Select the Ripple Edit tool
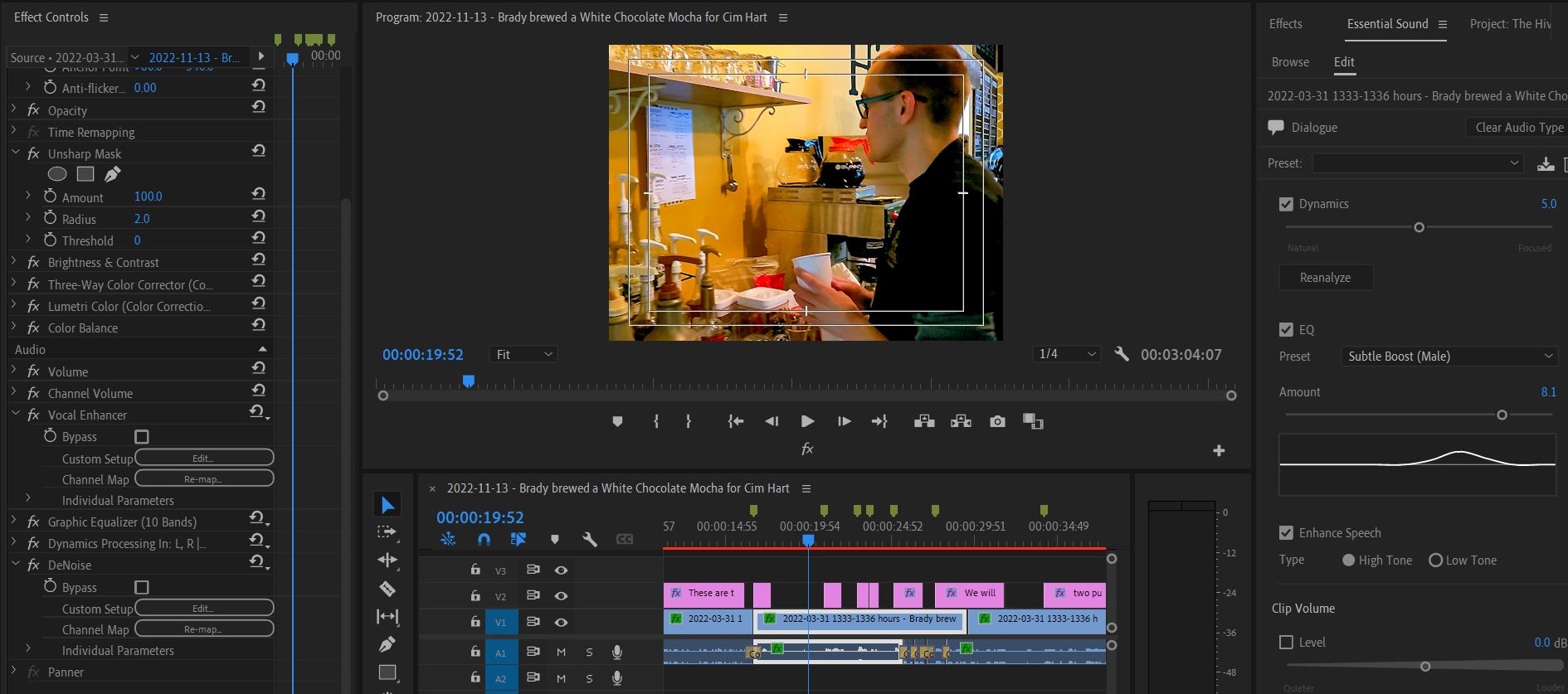Image resolution: width=1568 pixels, height=694 pixels. 387,560
